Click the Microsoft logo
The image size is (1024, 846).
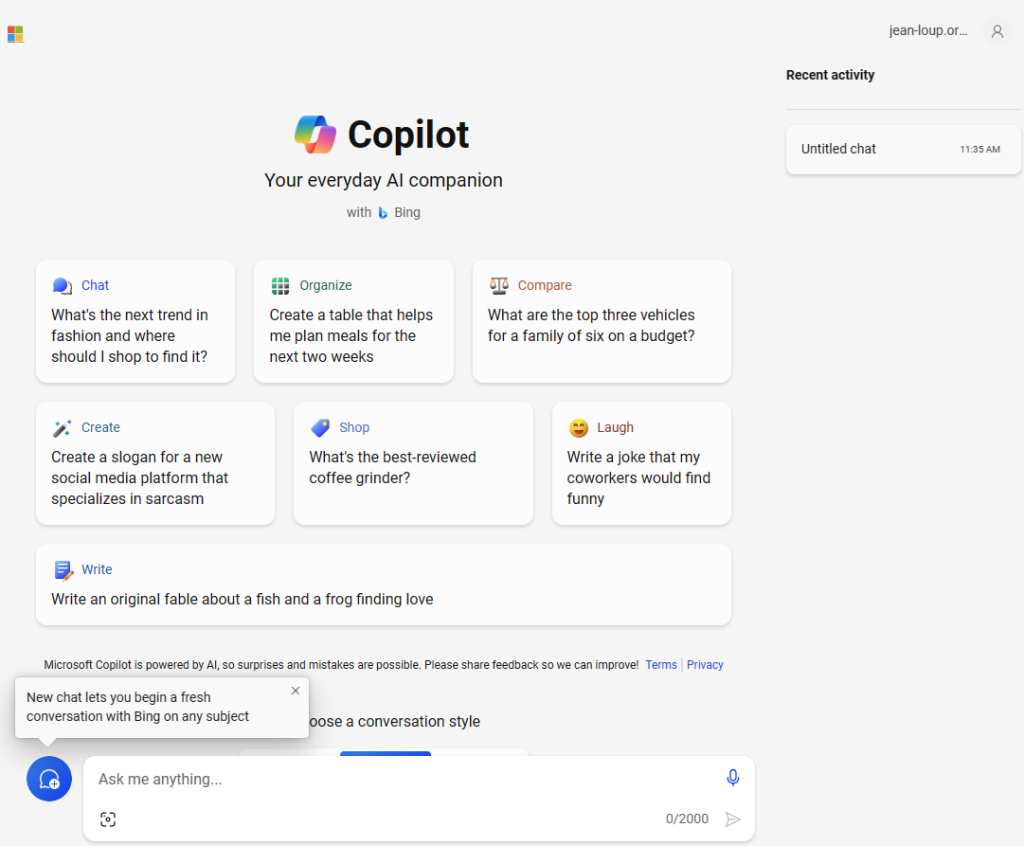(15, 34)
